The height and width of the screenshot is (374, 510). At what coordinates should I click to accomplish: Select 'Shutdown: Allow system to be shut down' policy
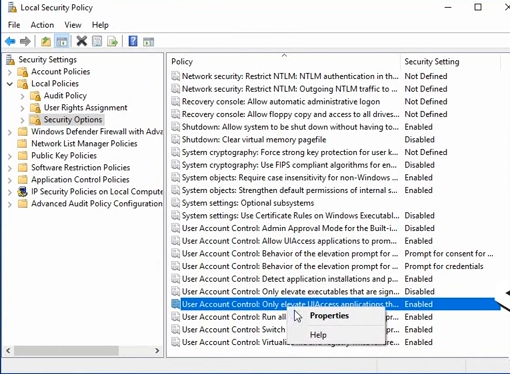290,127
